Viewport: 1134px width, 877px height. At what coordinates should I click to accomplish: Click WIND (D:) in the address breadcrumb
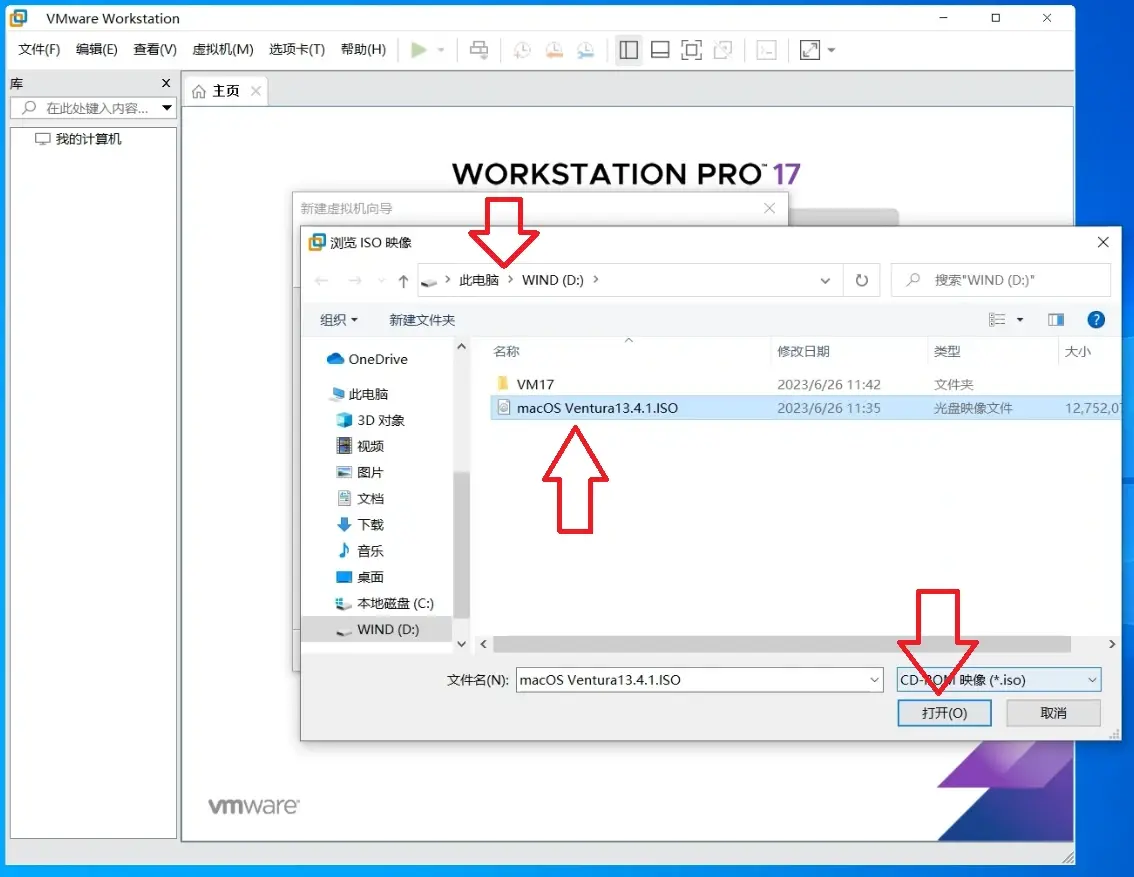click(553, 280)
